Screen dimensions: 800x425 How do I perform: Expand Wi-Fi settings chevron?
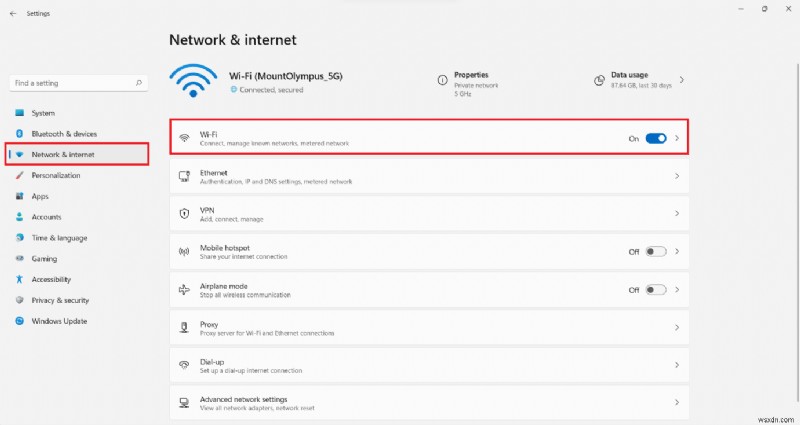tap(677, 138)
